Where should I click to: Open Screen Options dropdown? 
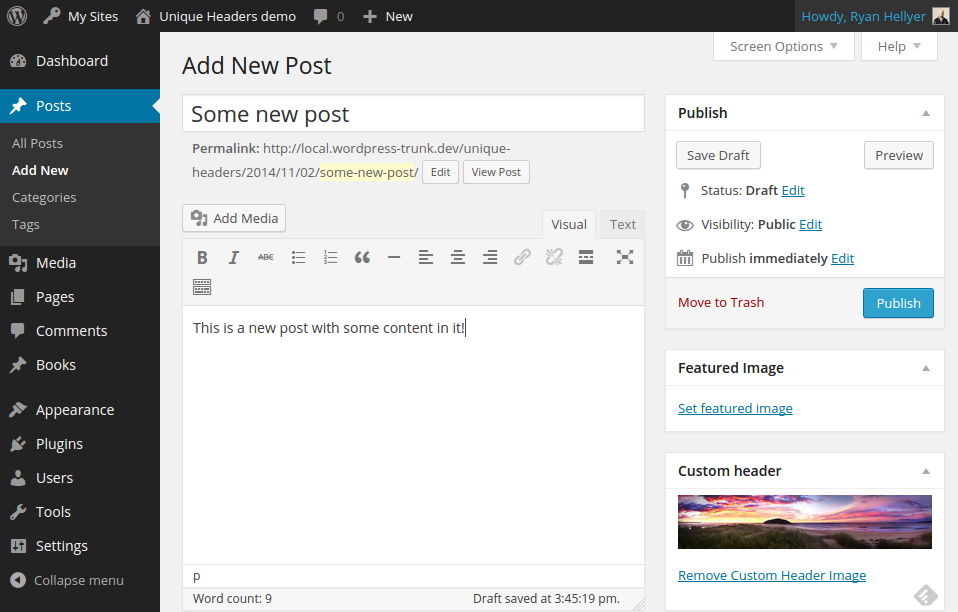[784, 46]
